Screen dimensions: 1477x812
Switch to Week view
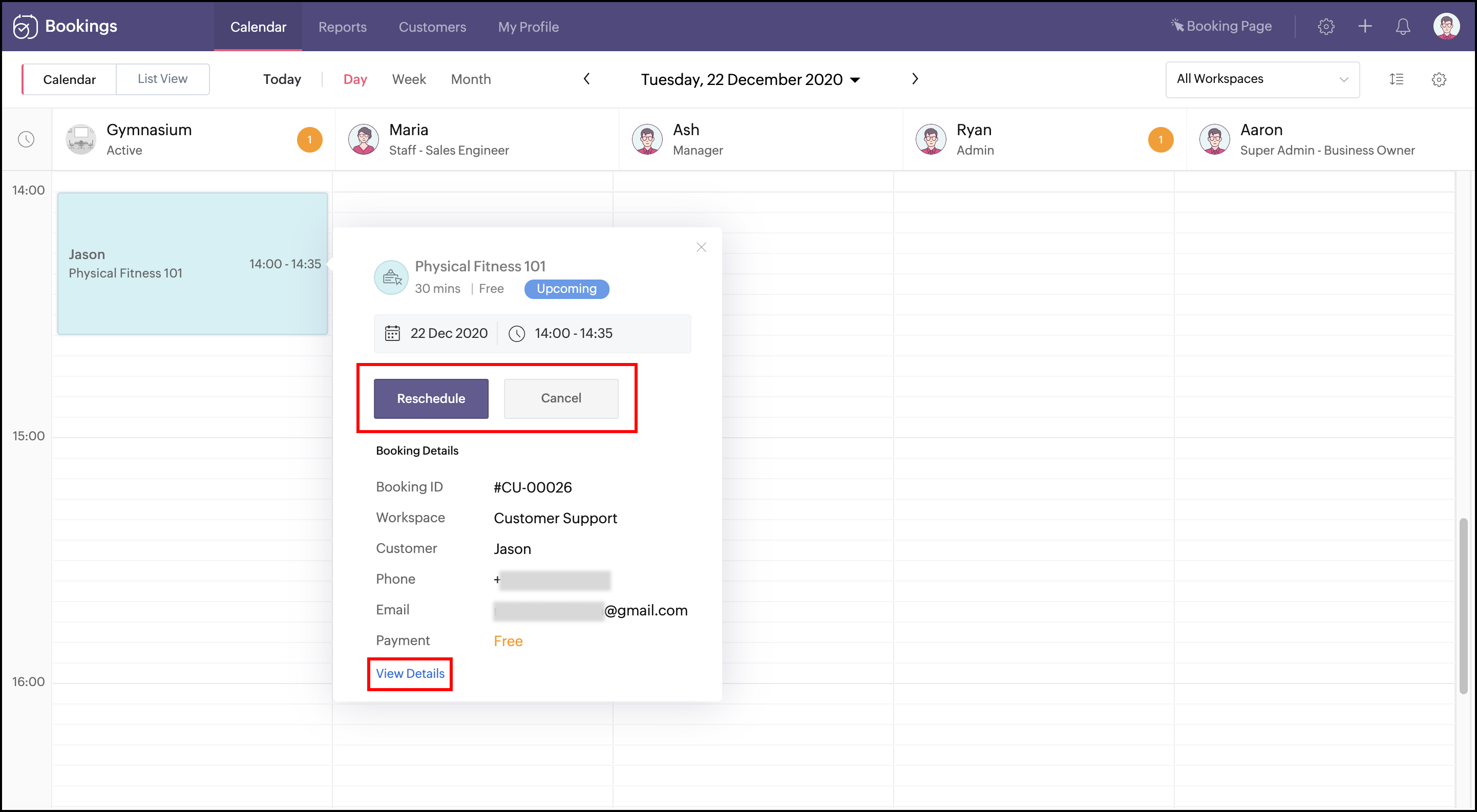(409, 79)
